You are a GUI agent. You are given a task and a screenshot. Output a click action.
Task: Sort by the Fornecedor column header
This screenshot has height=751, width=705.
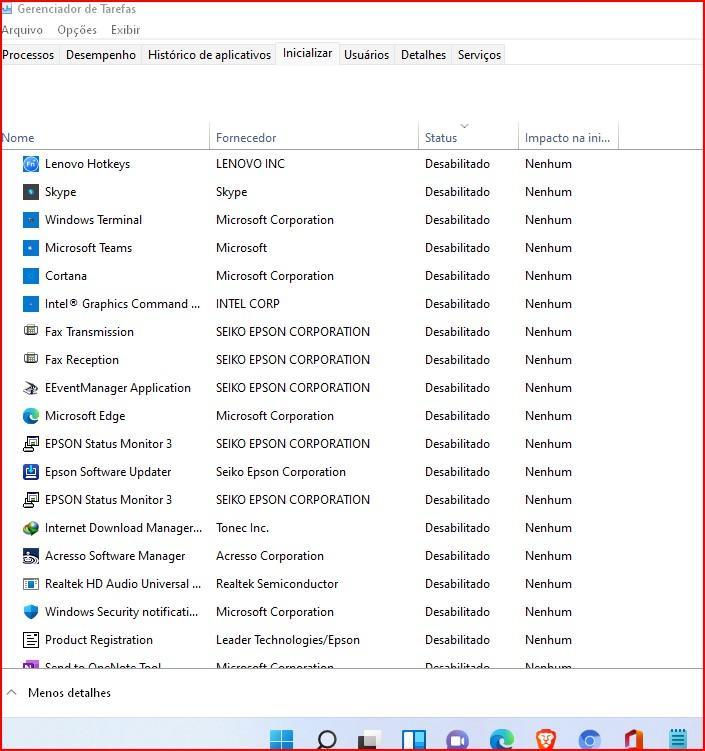pyautogui.click(x=314, y=137)
